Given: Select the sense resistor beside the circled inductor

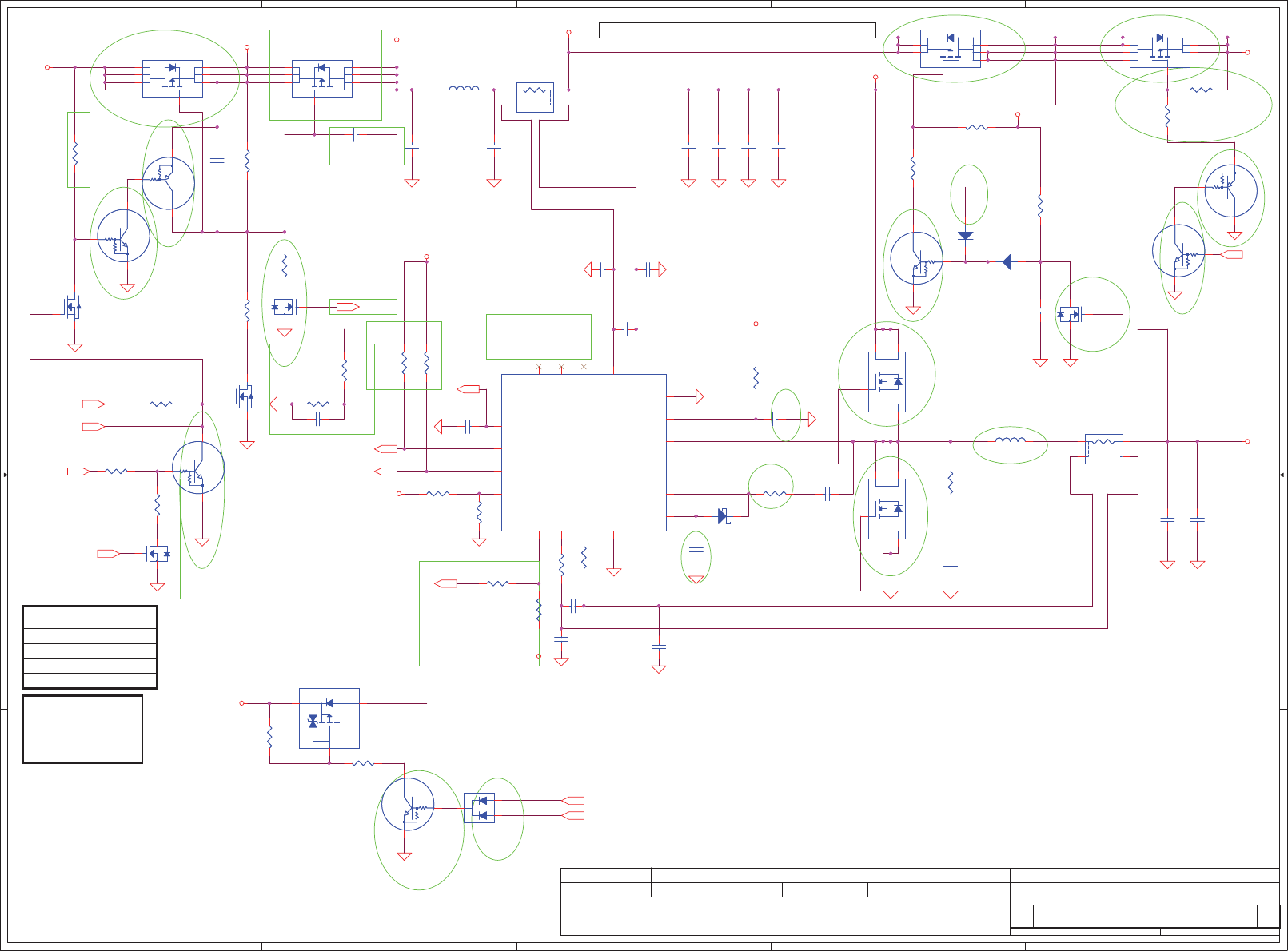Looking at the screenshot, I should [x=1104, y=448].
